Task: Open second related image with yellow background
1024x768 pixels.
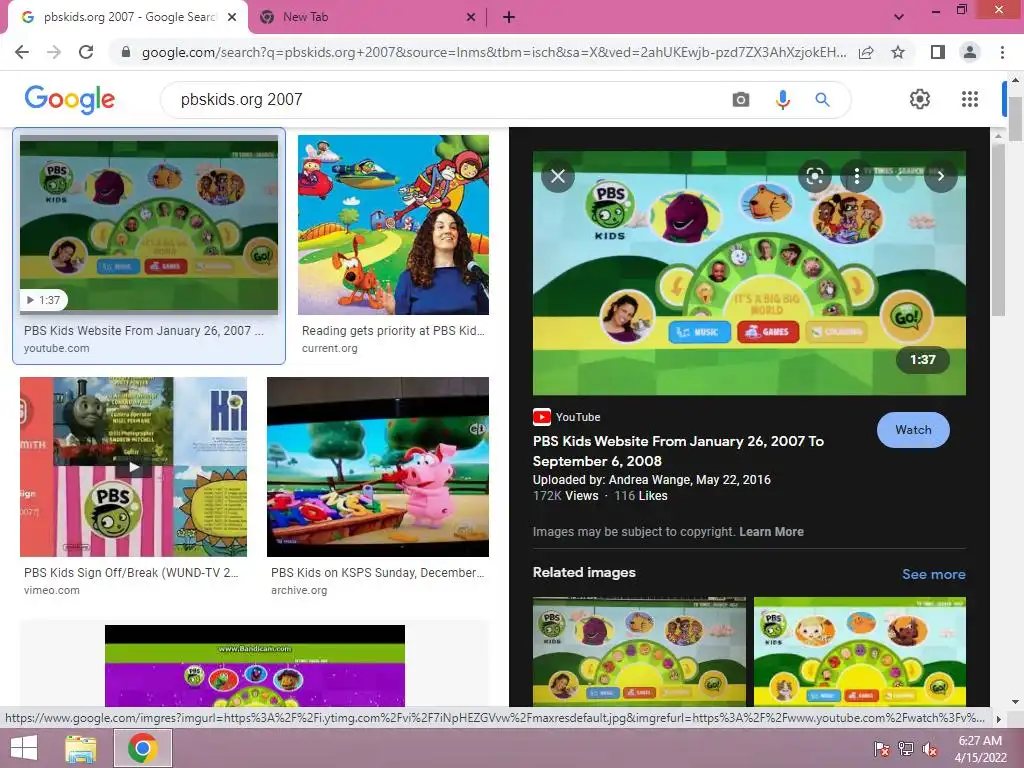Action: 859,651
